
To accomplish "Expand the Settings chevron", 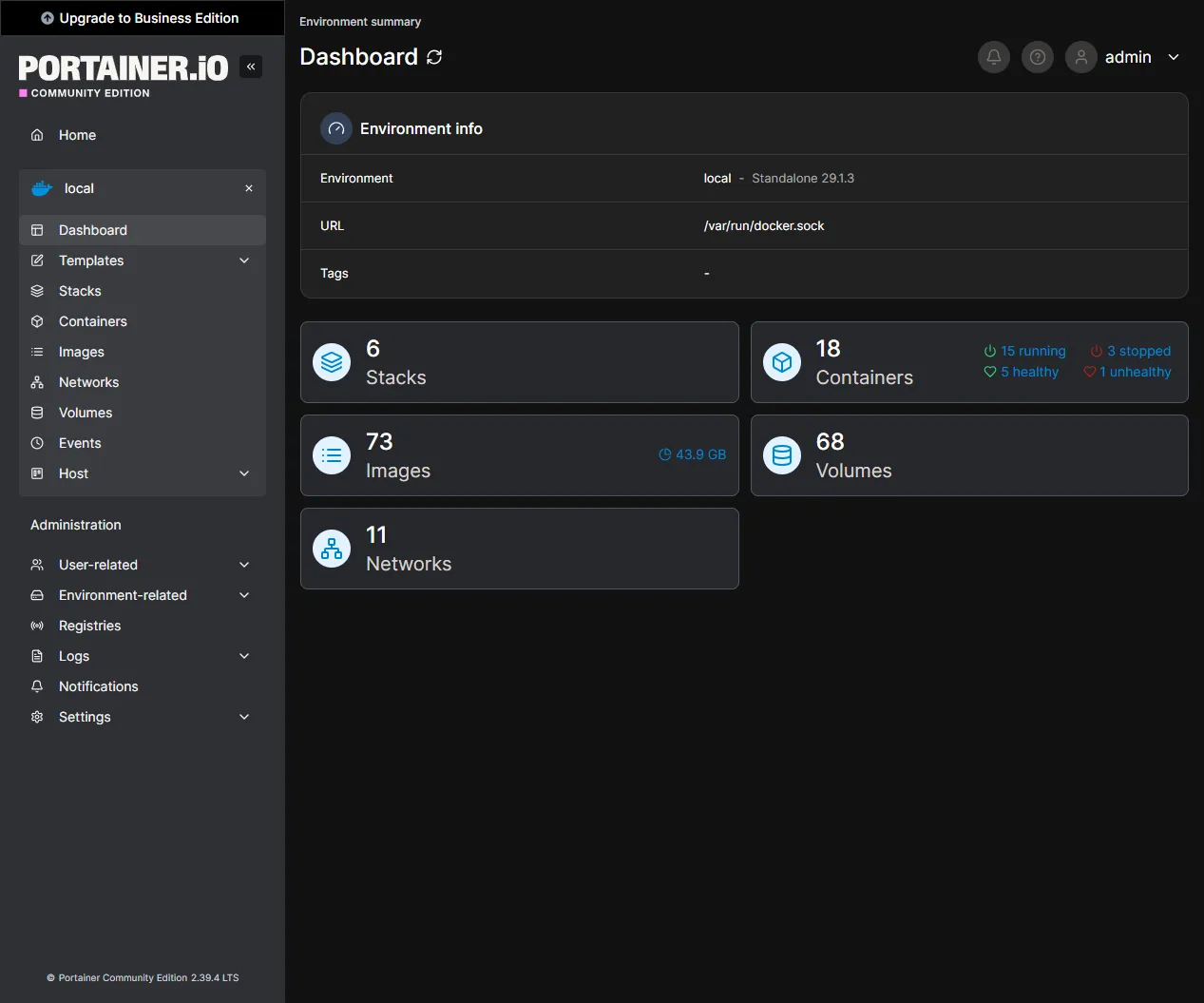I will coord(244,717).
